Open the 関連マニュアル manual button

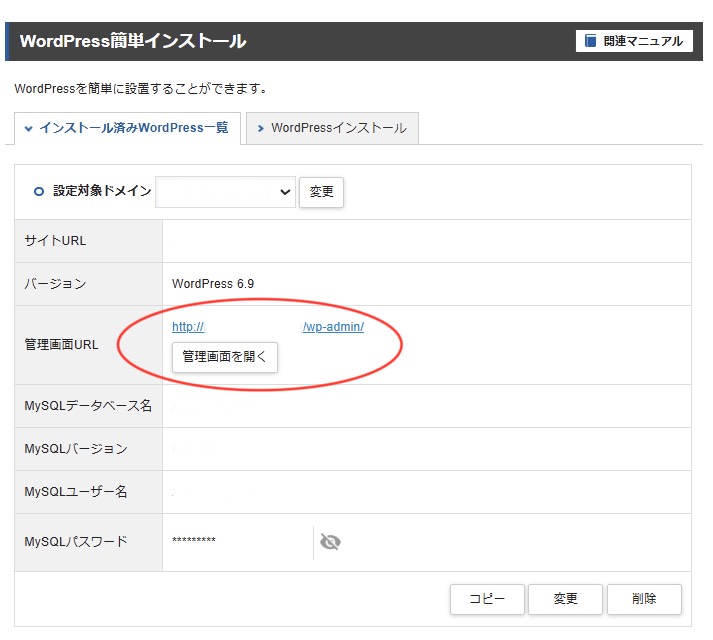(x=634, y=41)
